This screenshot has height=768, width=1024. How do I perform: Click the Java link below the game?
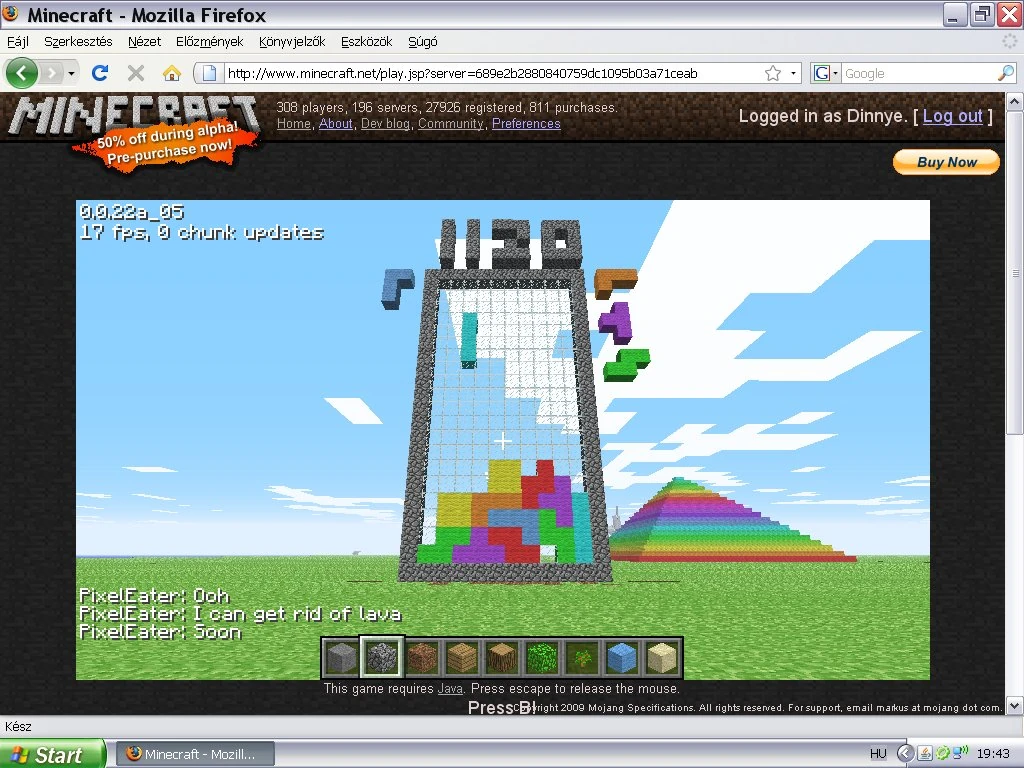point(450,688)
